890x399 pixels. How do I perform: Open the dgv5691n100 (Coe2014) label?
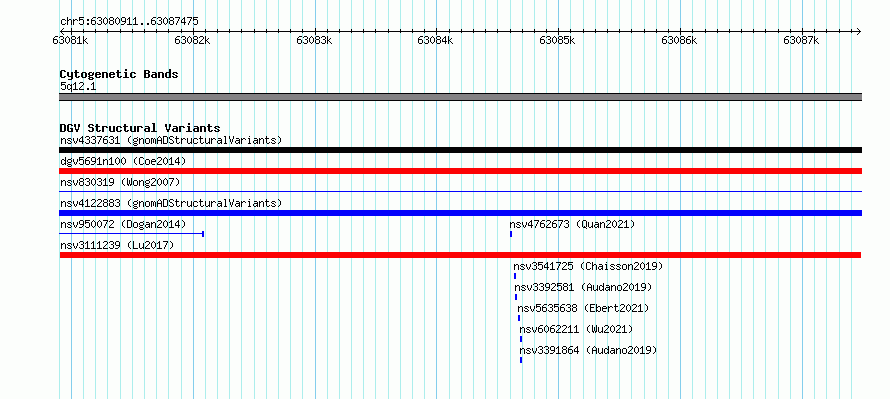point(123,161)
